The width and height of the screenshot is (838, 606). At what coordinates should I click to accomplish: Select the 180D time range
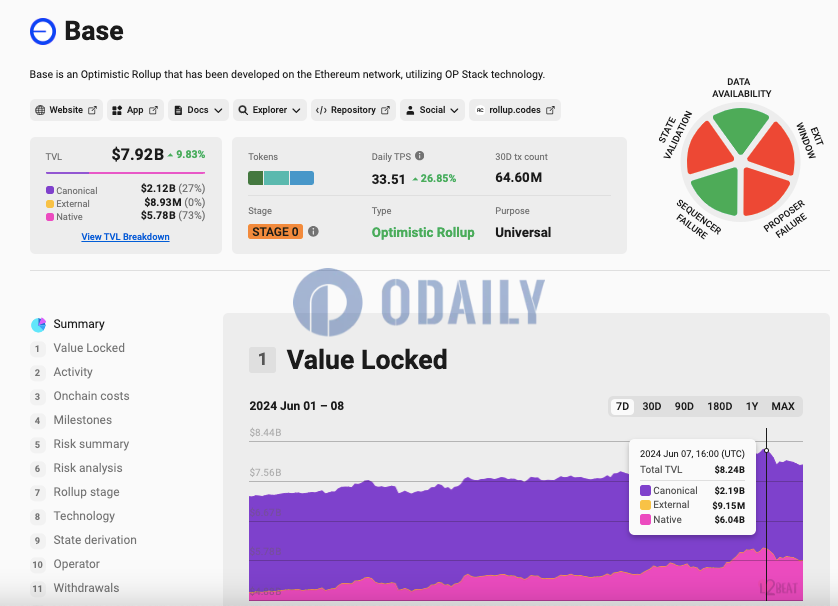click(720, 406)
